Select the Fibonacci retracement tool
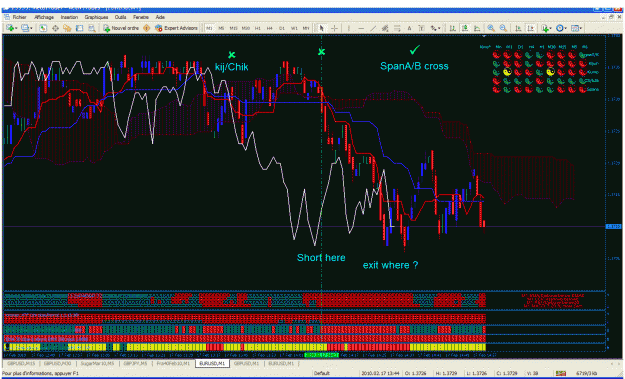The width and height of the screenshot is (625, 379). pos(397,28)
